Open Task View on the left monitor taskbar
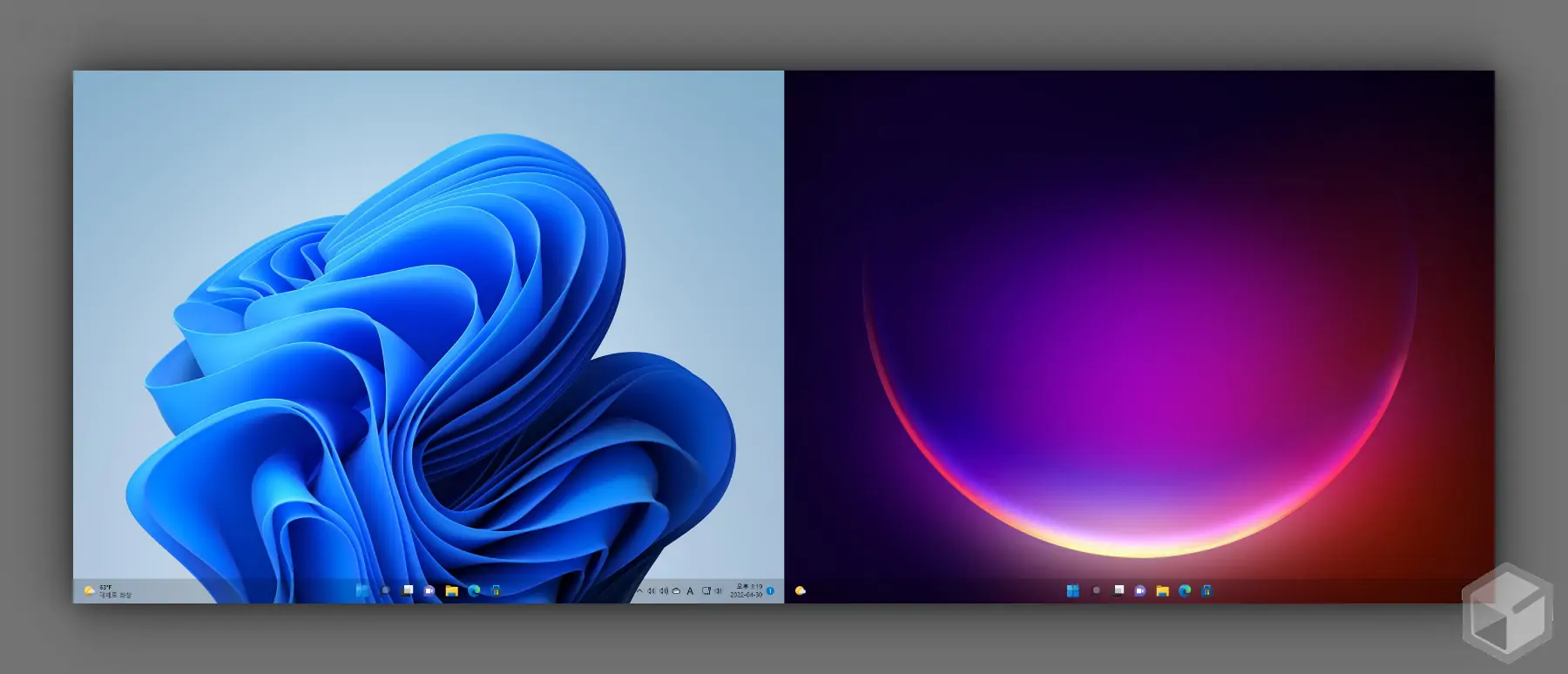This screenshot has height=674, width=1568. coord(407,590)
